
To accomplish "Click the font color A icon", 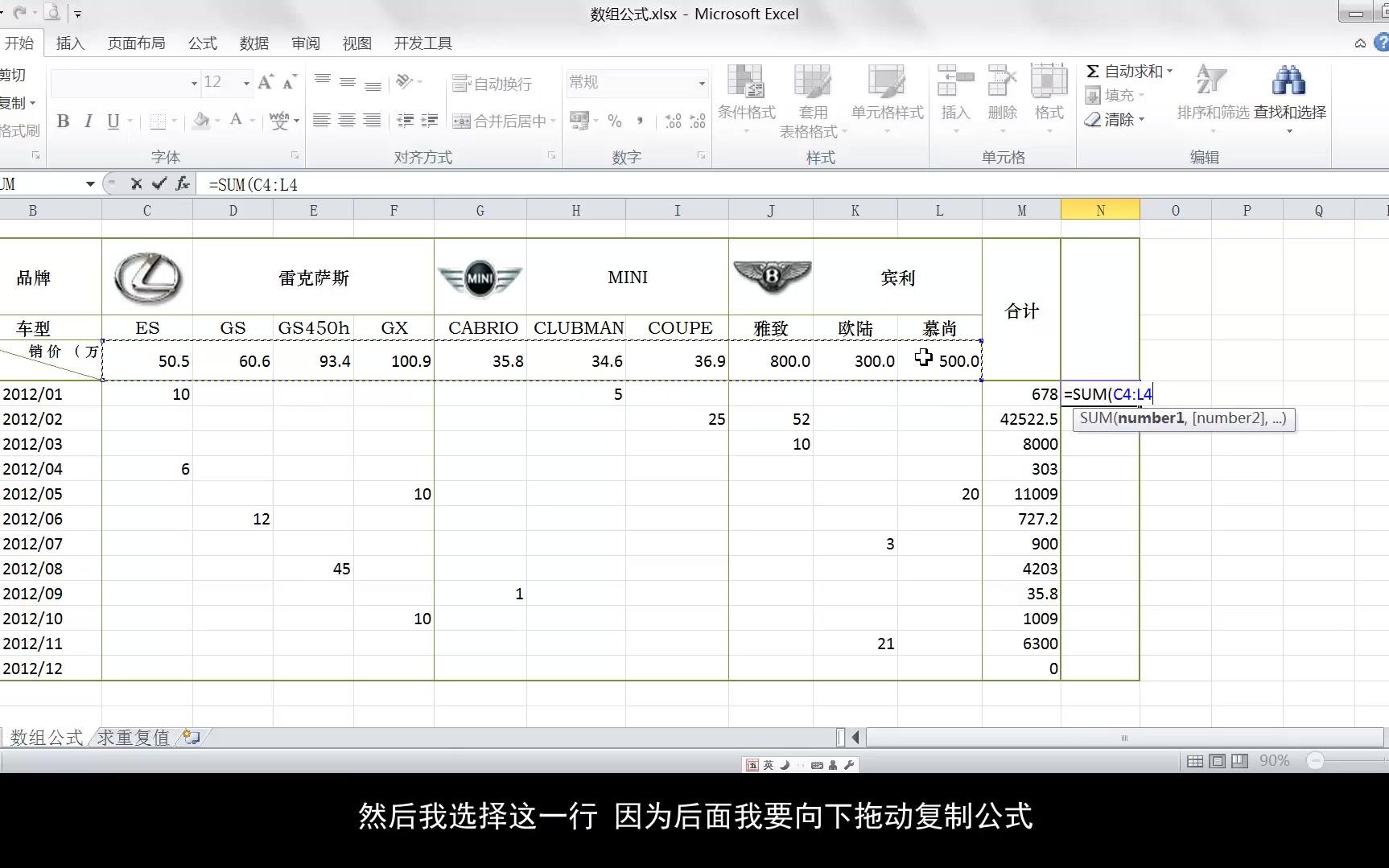I will pyautogui.click(x=236, y=121).
